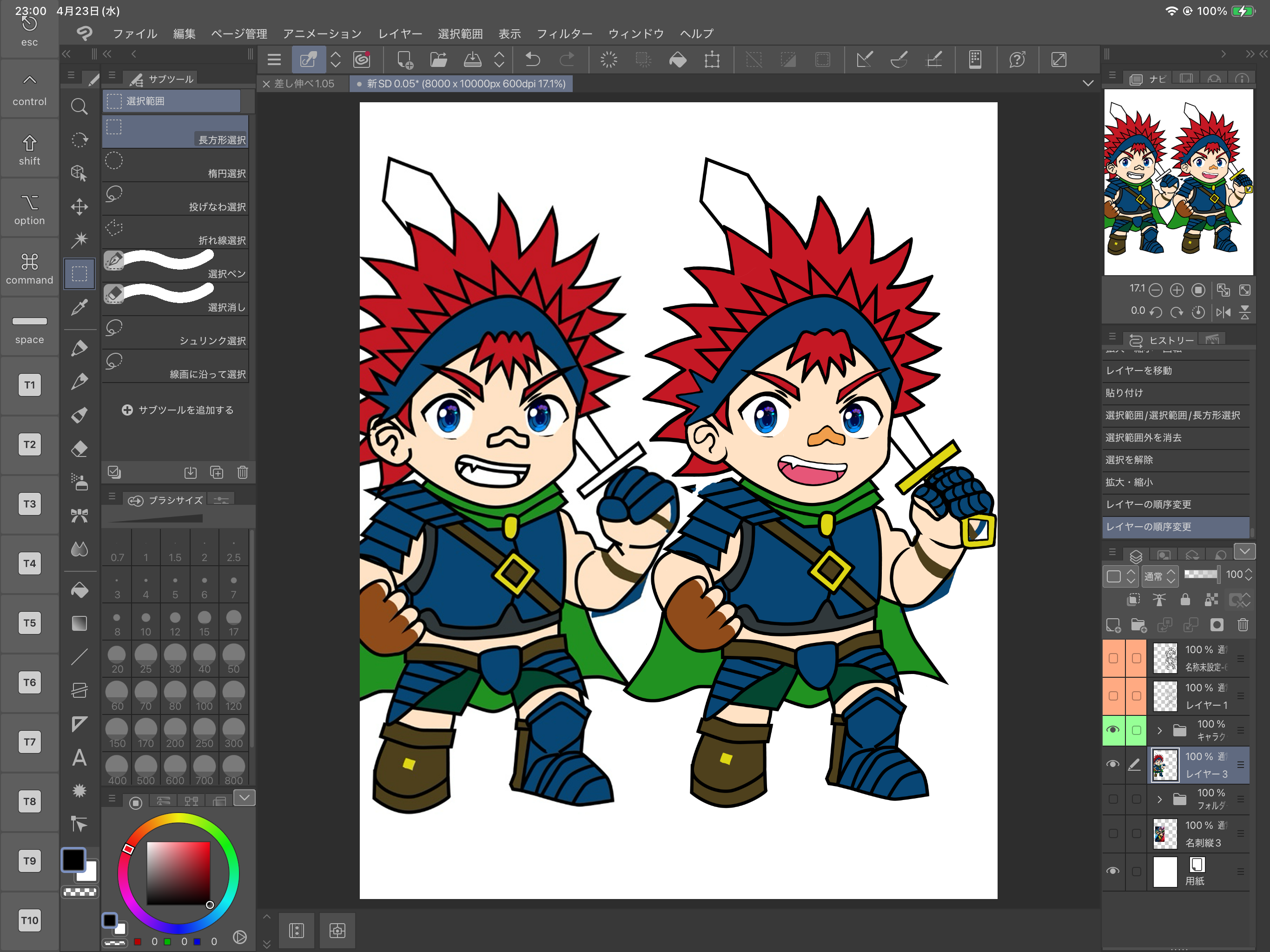Select the text tool
Viewport: 1270px width, 952px height.
[79, 758]
